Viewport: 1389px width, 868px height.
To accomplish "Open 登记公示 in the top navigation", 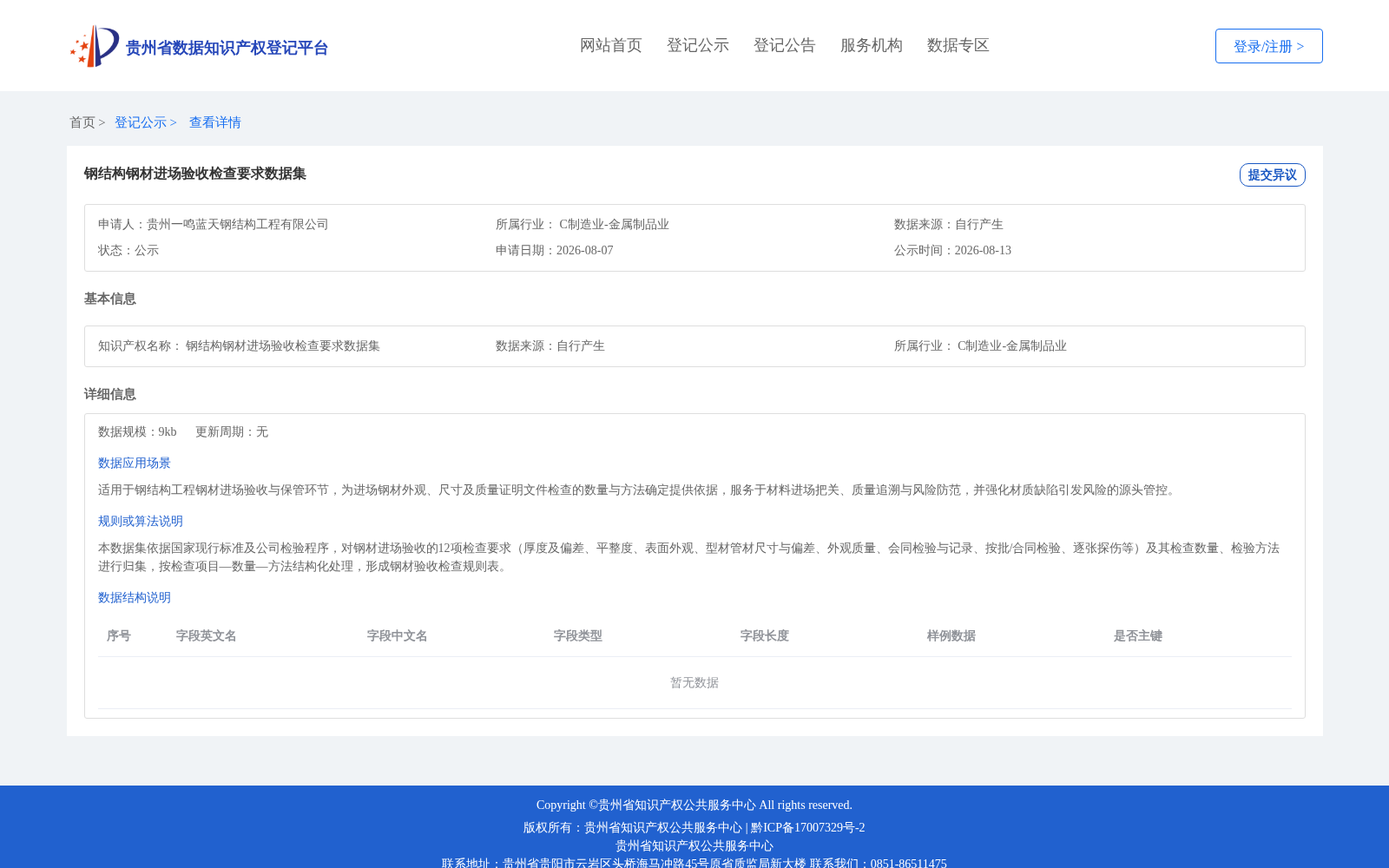I will coord(698,45).
